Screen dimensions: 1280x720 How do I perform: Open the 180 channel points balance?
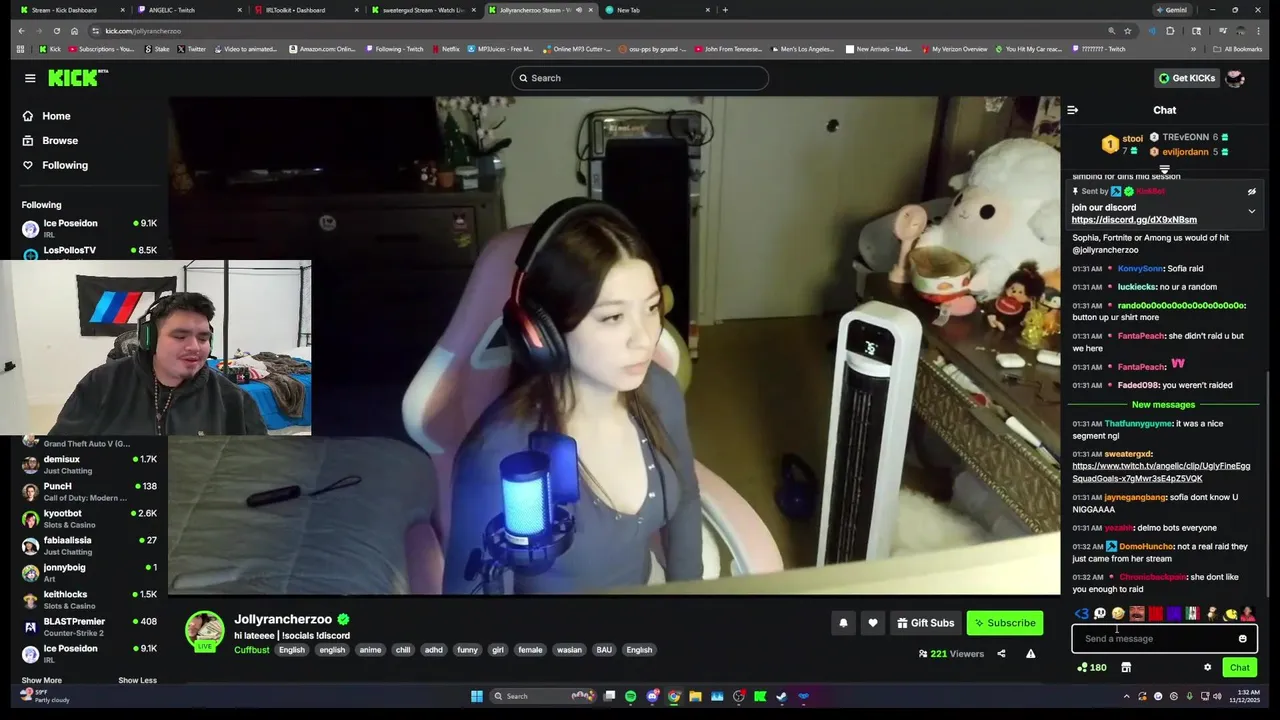pyautogui.click(x=1091, y=667)
